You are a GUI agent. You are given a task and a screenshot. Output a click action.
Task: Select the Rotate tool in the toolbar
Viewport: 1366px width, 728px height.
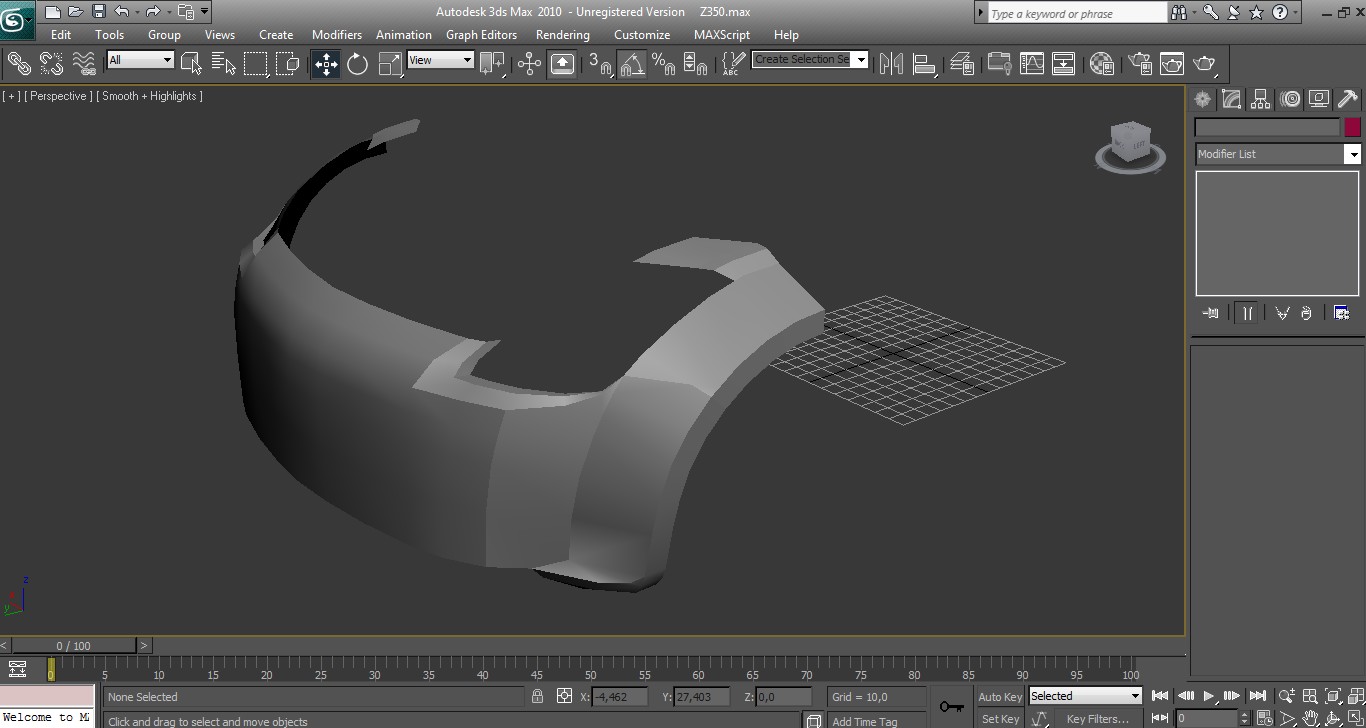click(357, 65)
